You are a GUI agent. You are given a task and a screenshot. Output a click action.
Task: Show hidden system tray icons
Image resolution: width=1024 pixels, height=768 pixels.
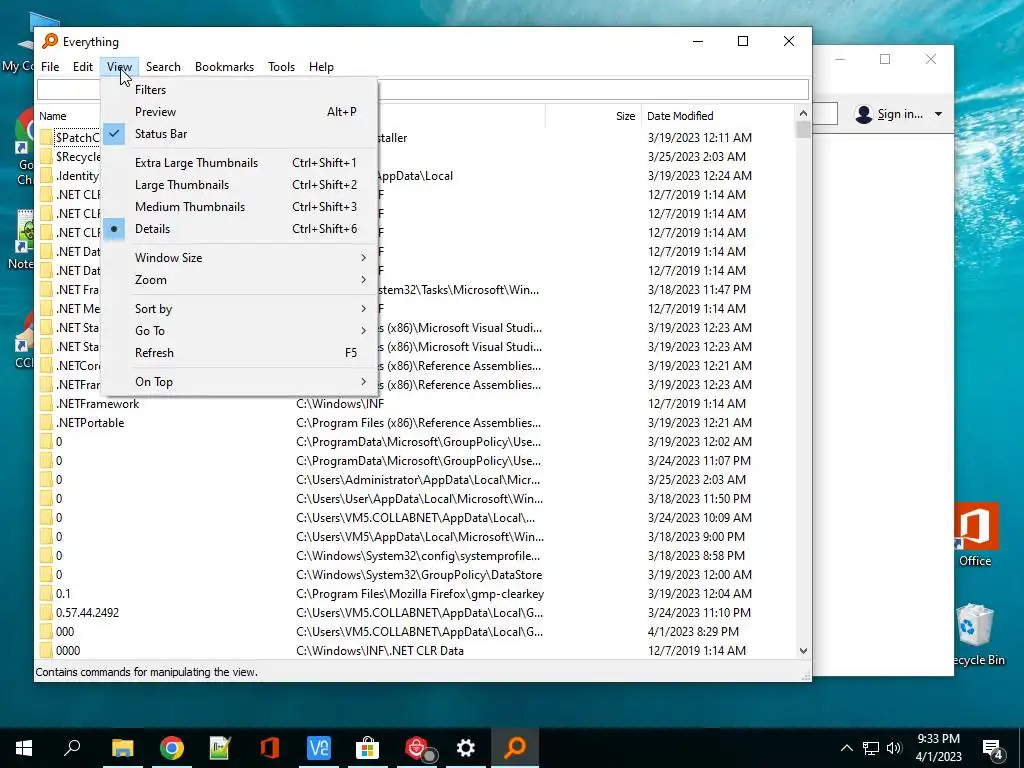(x=846, y=748)
